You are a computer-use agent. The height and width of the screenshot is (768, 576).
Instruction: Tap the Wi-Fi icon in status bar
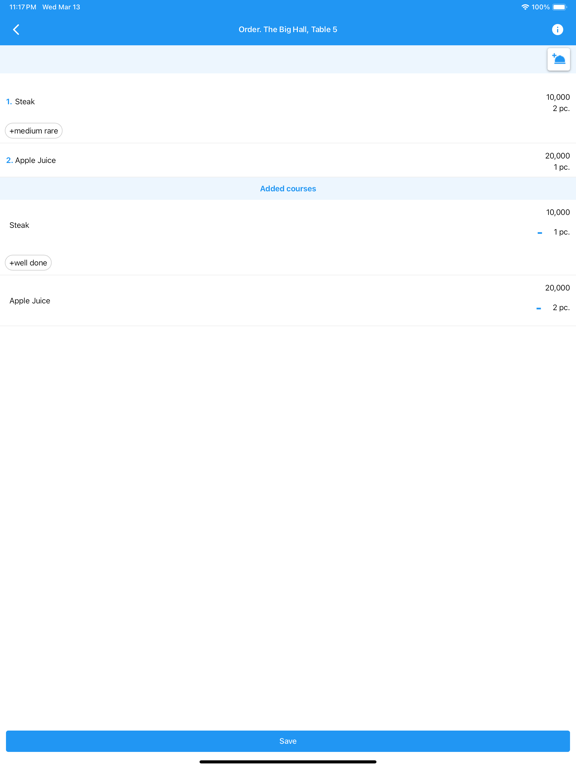tap(525, 7)
